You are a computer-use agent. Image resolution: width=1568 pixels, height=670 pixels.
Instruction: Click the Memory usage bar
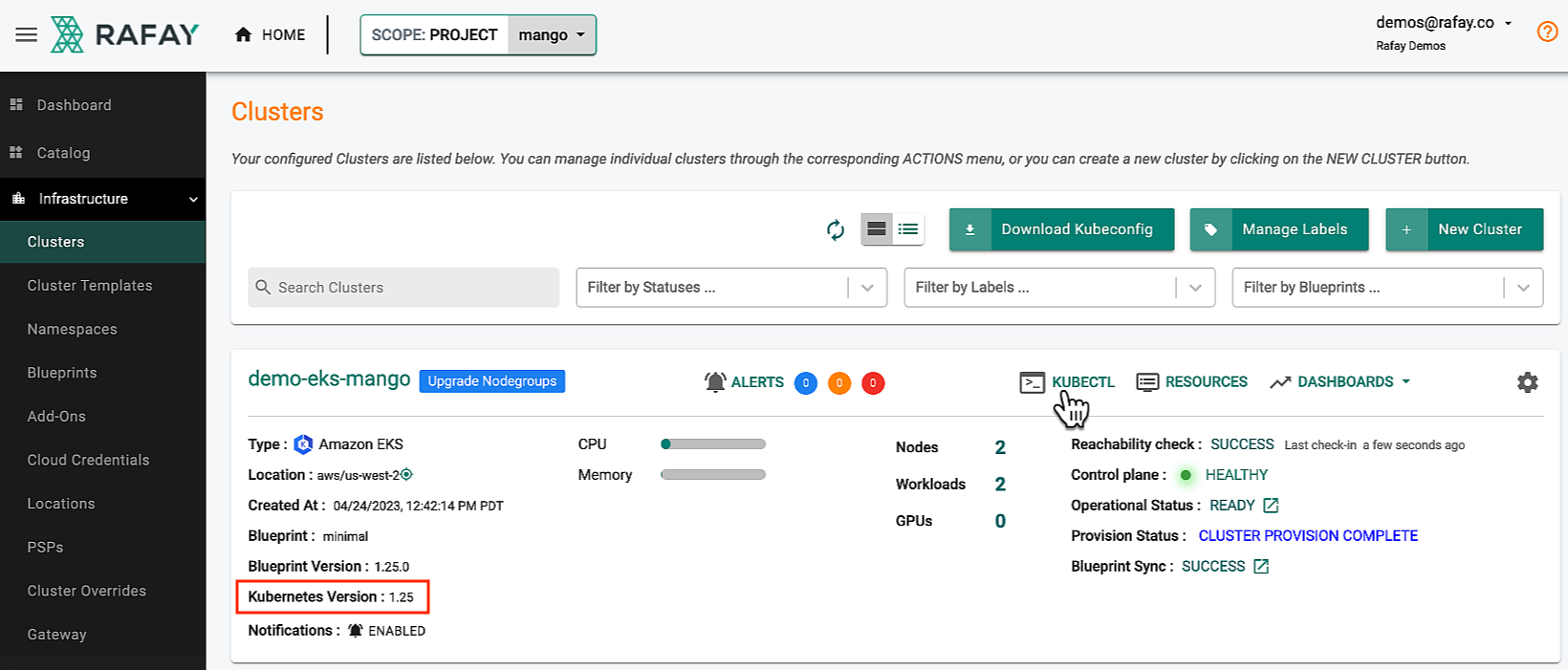tap(713, 475)
